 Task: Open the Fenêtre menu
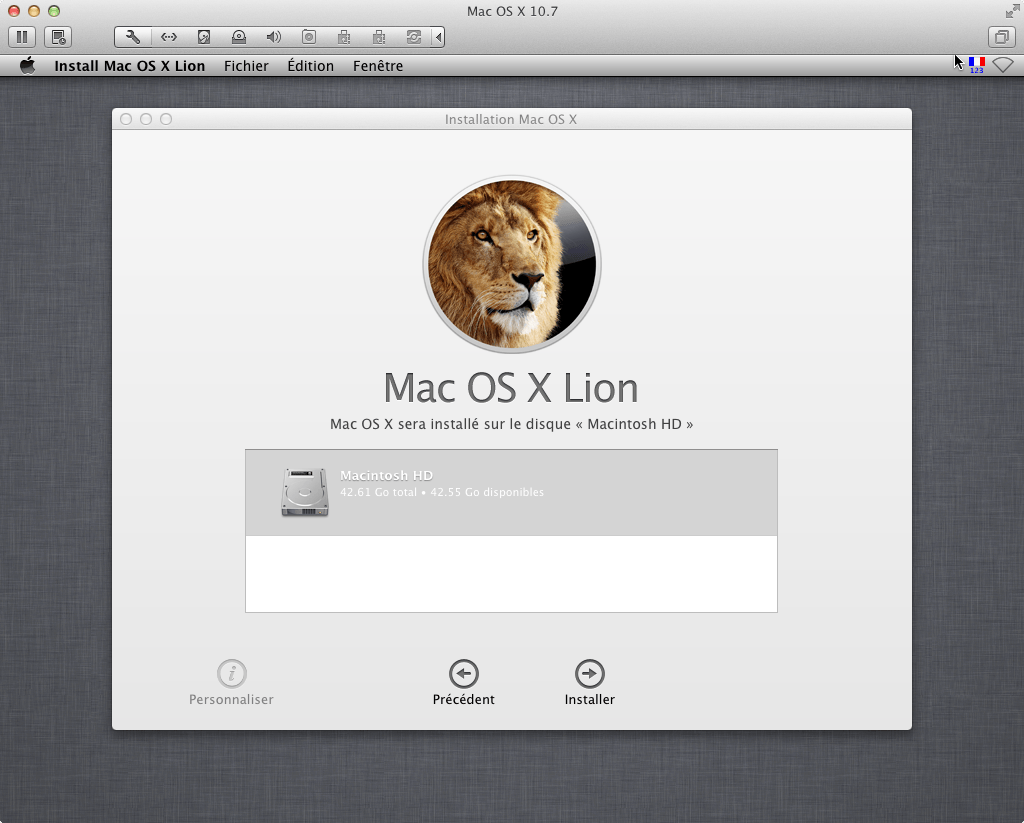(x=377, y=66)
